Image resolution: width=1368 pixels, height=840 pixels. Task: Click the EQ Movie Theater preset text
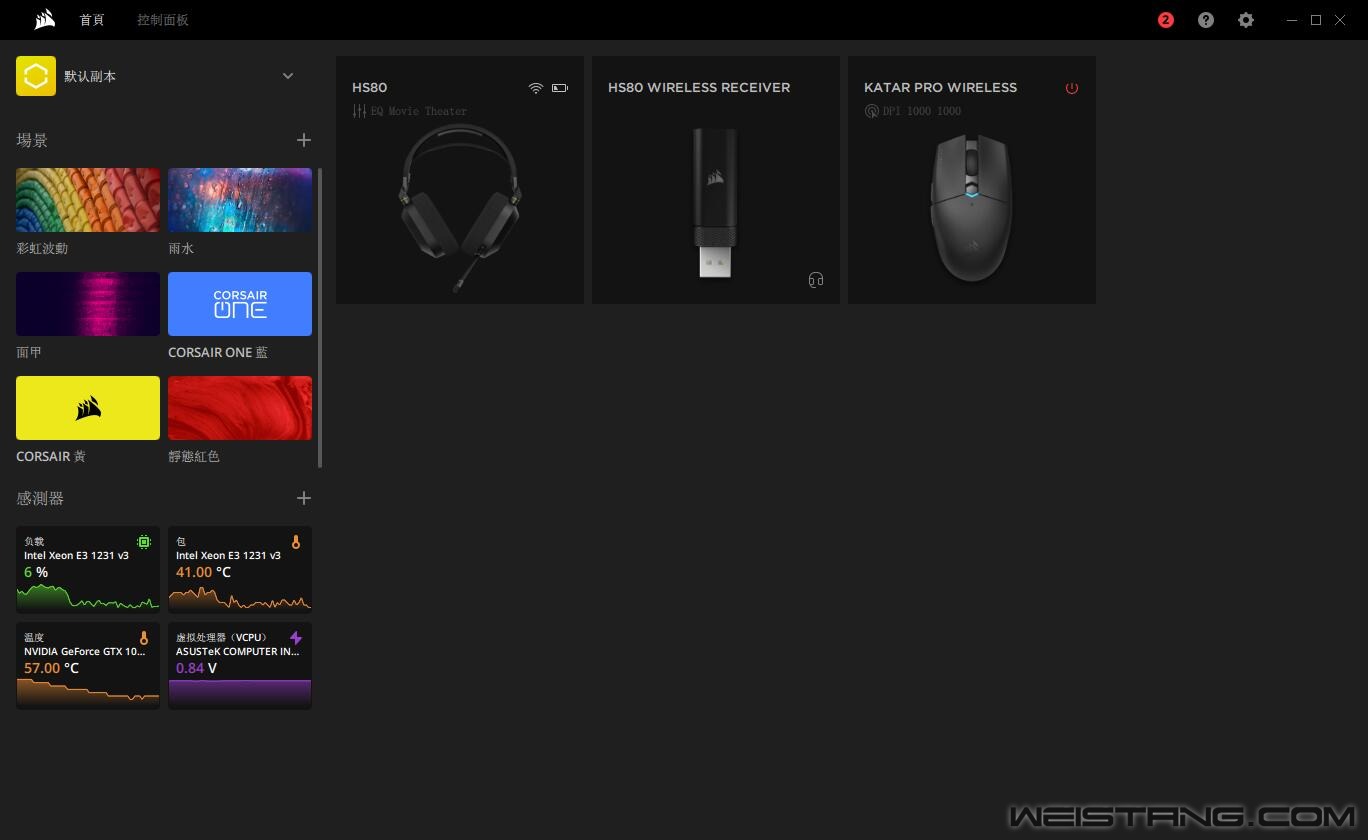click(419, 111)
